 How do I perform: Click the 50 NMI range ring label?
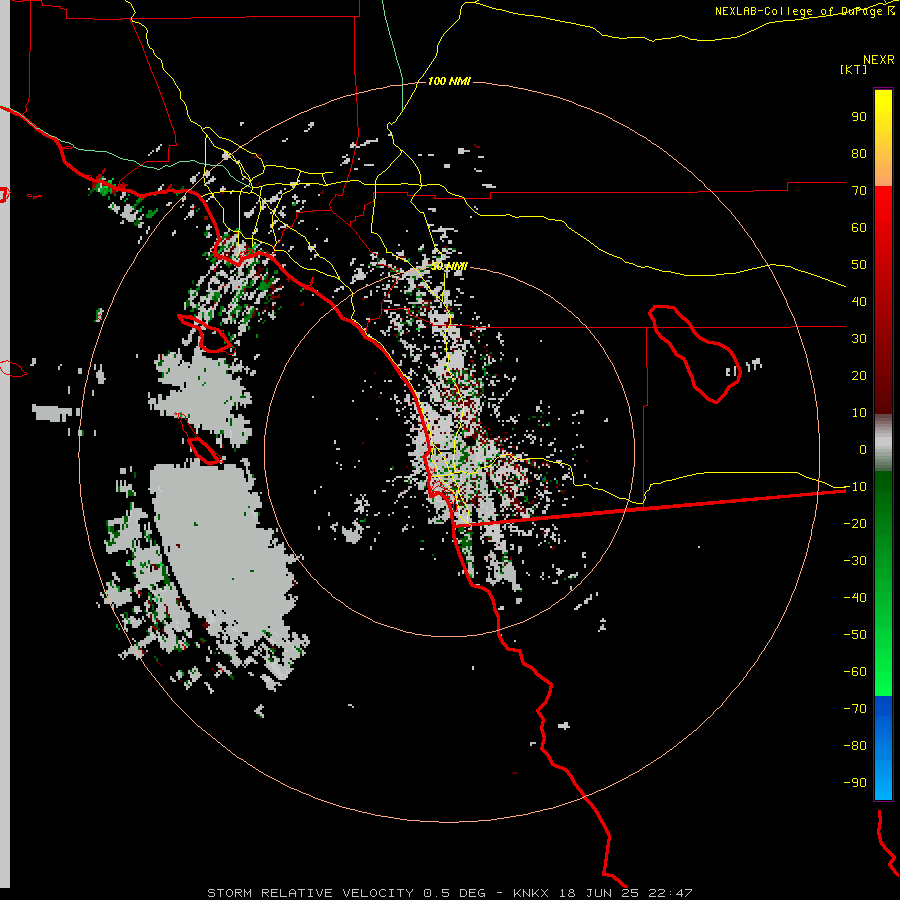[449, 267]
